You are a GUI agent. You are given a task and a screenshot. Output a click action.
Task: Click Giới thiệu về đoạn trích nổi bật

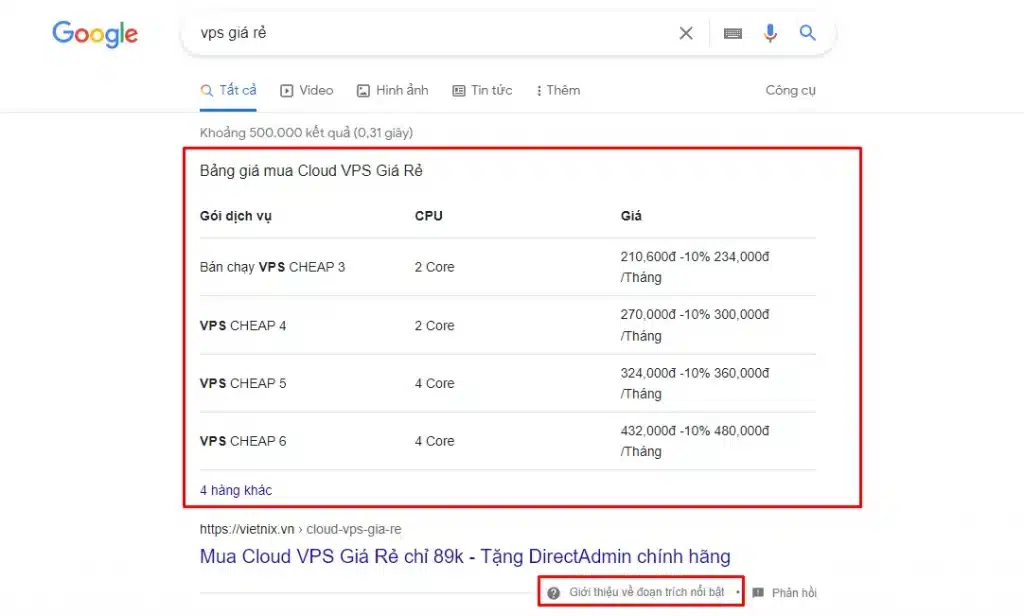646,593
